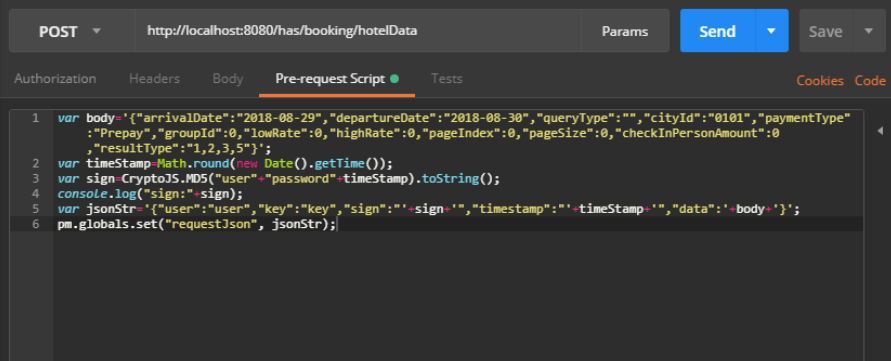Click line number 3 in the gutter

[36, 179]
